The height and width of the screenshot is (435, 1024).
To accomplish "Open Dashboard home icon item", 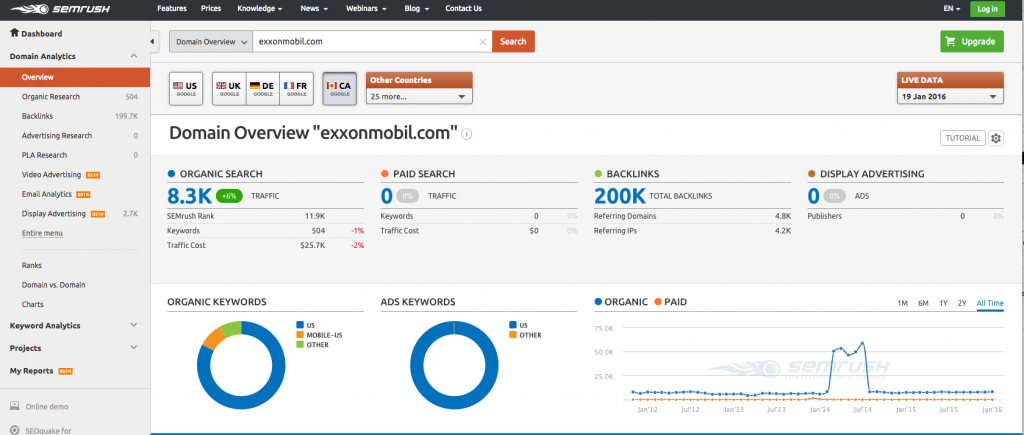I will [x=14, y=33].
